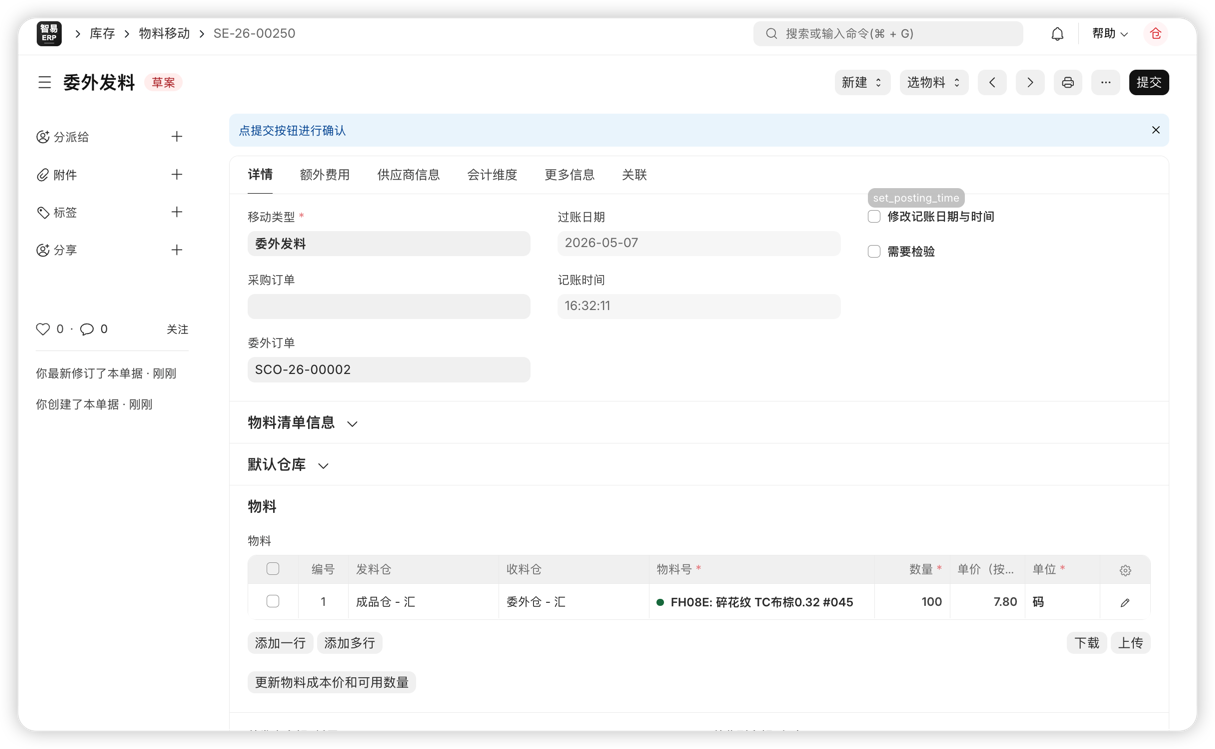1215x749 pixels.
Task: Submit the document with 提交 button
Action: coord(1149,82)
